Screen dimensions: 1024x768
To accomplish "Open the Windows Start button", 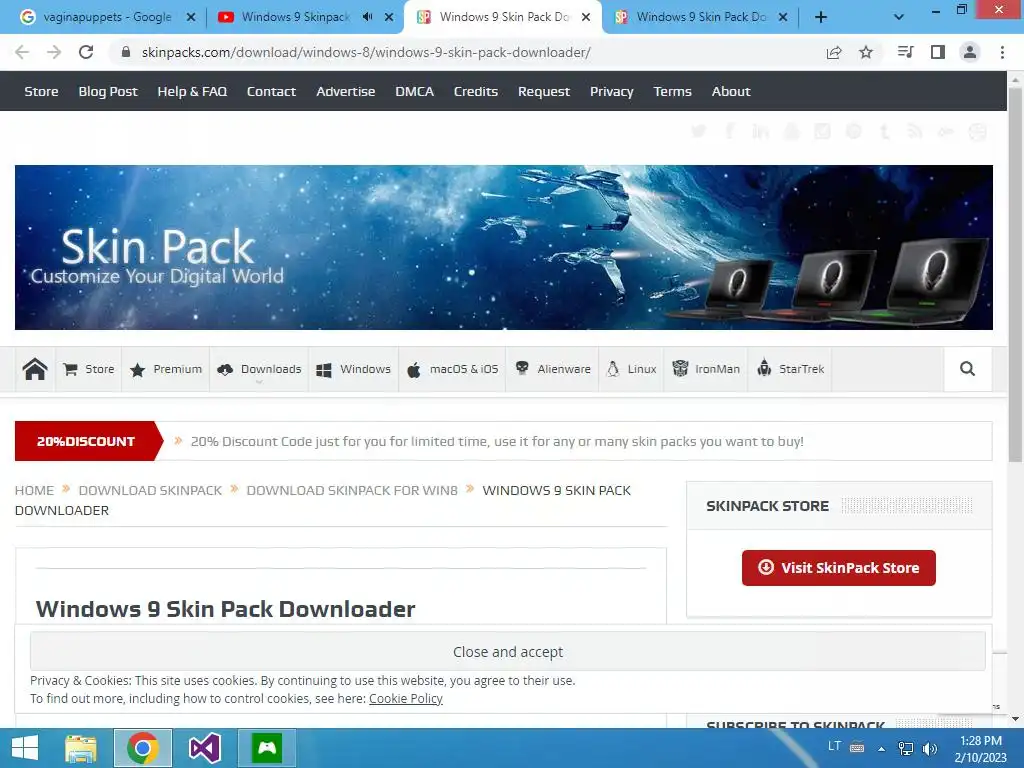I will [x=25, y=748].
